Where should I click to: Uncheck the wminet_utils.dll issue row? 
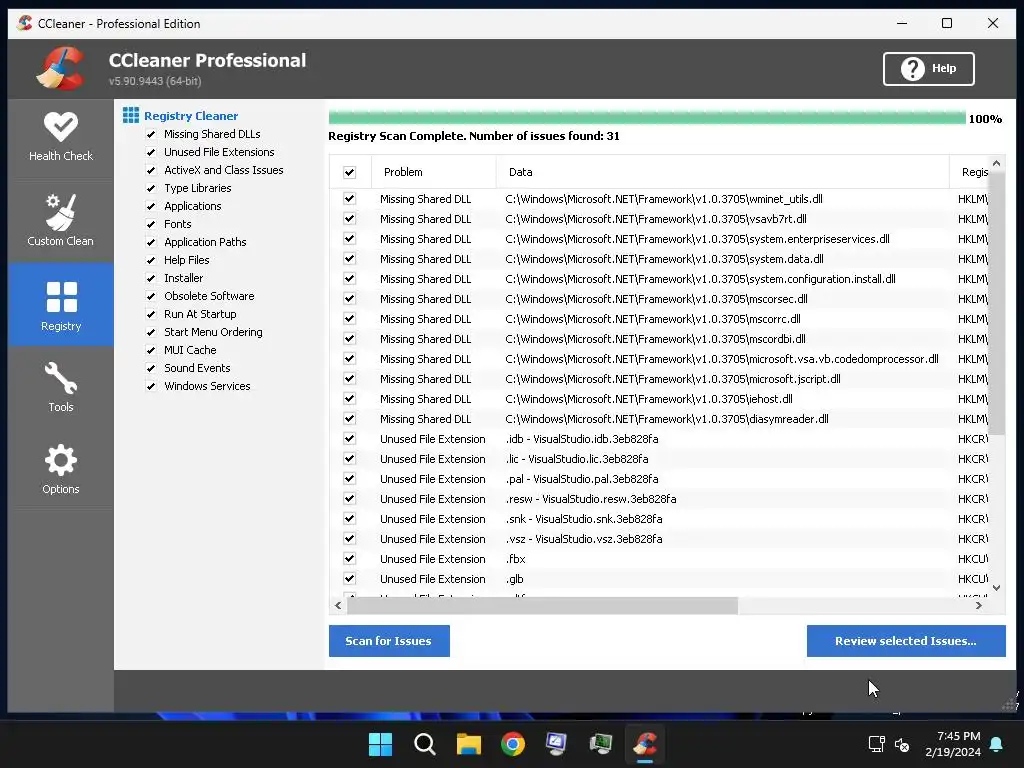tap(349, 199)
